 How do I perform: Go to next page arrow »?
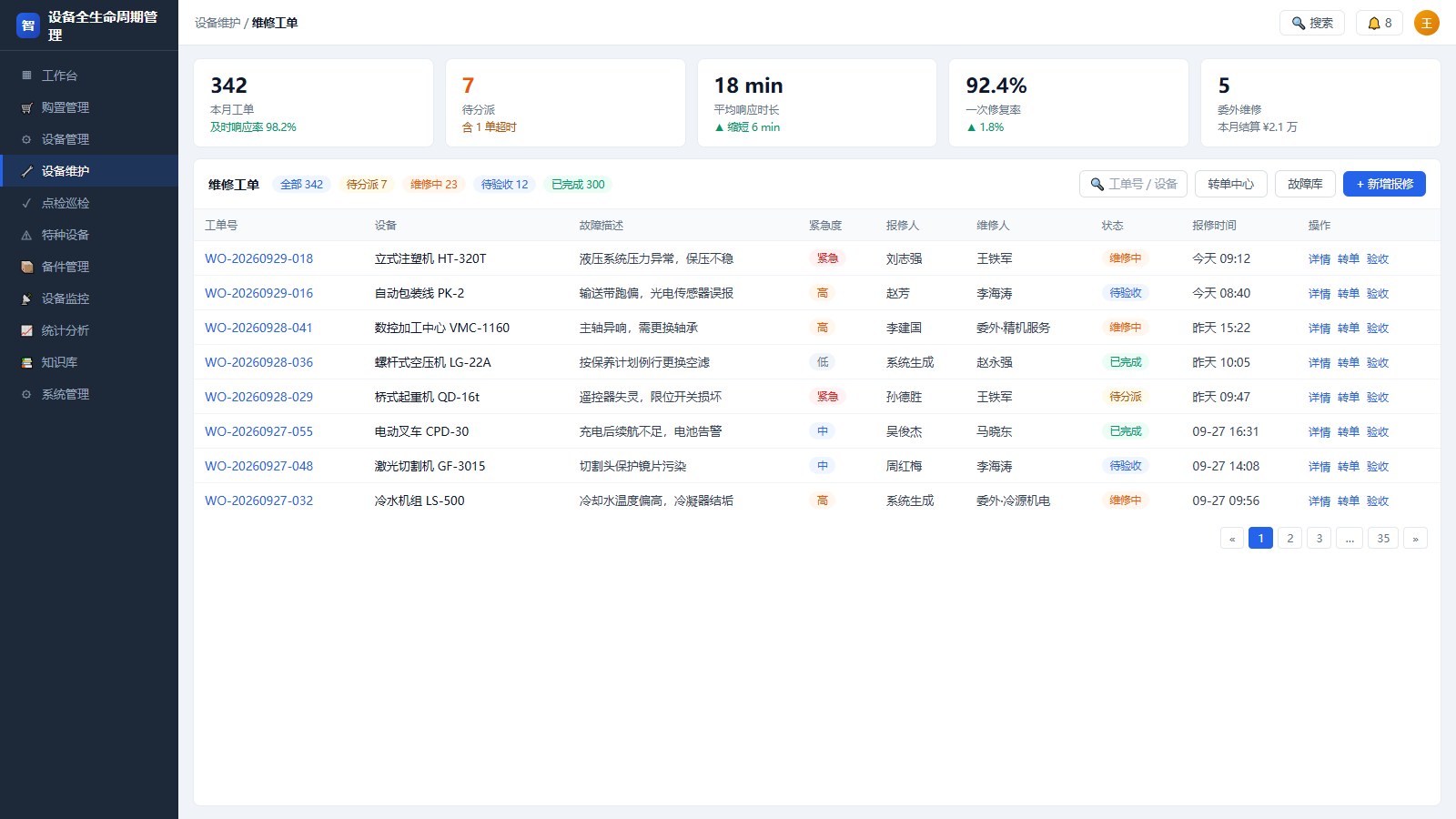pos(1415,538)
